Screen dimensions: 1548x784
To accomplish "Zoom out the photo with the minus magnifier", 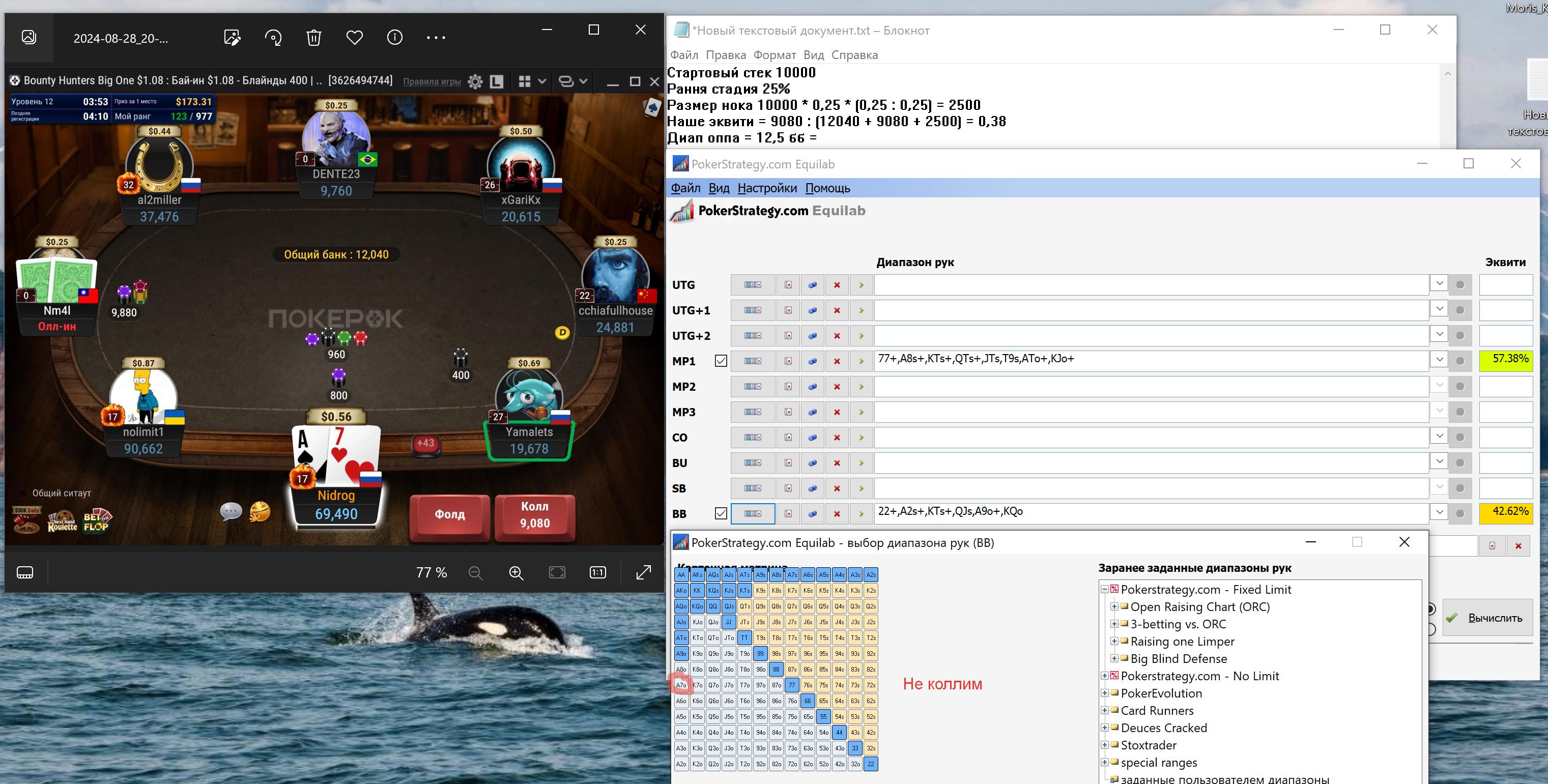I will click(x=475, y=572).
